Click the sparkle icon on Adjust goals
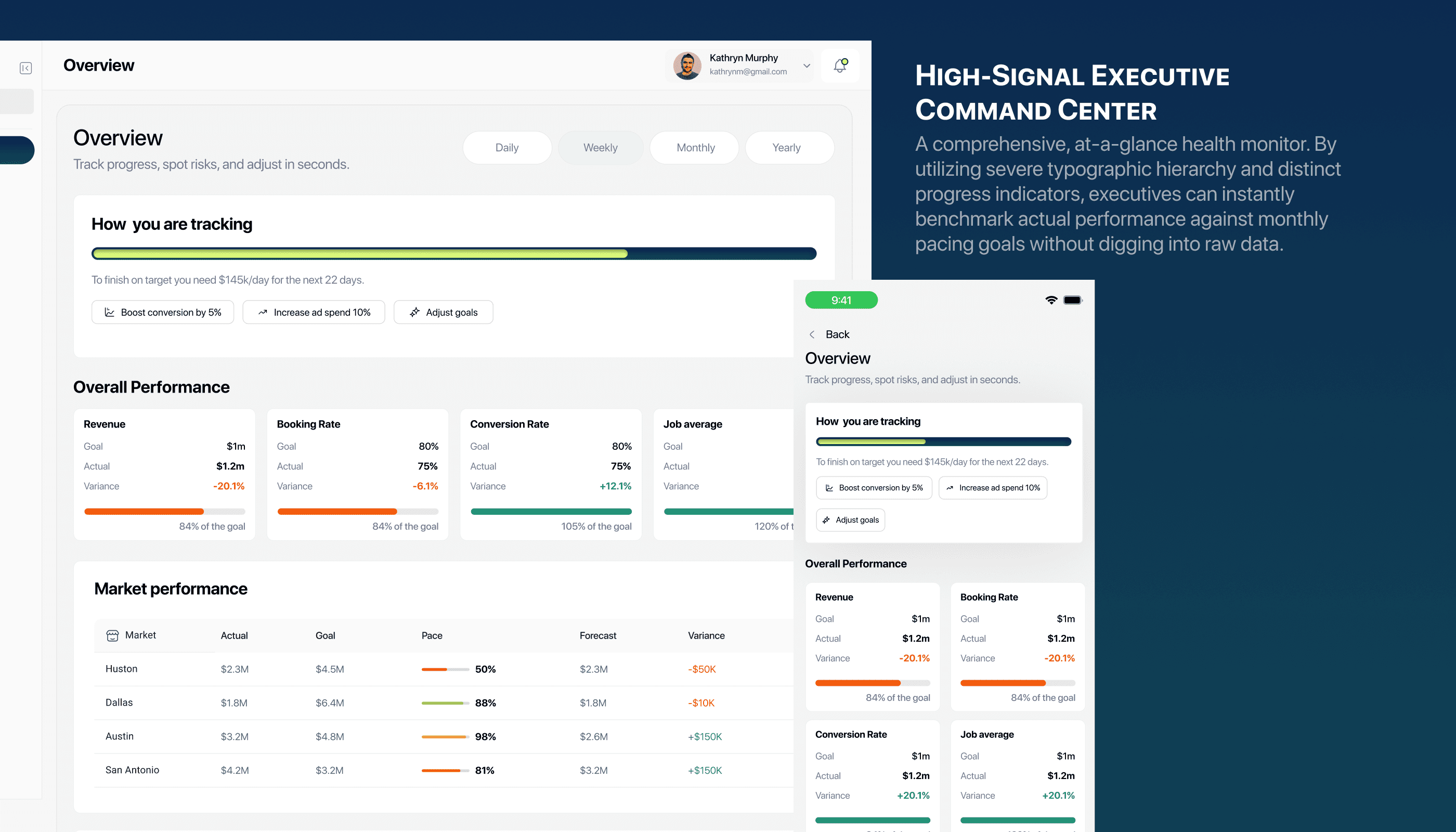Viewport: 1456px width, 832px height. (415, 312)
